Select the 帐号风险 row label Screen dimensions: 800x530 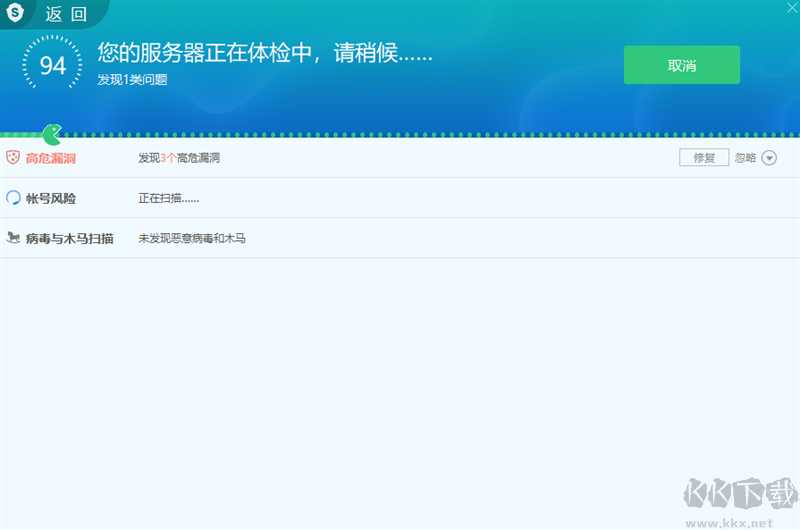pos(51,198)
